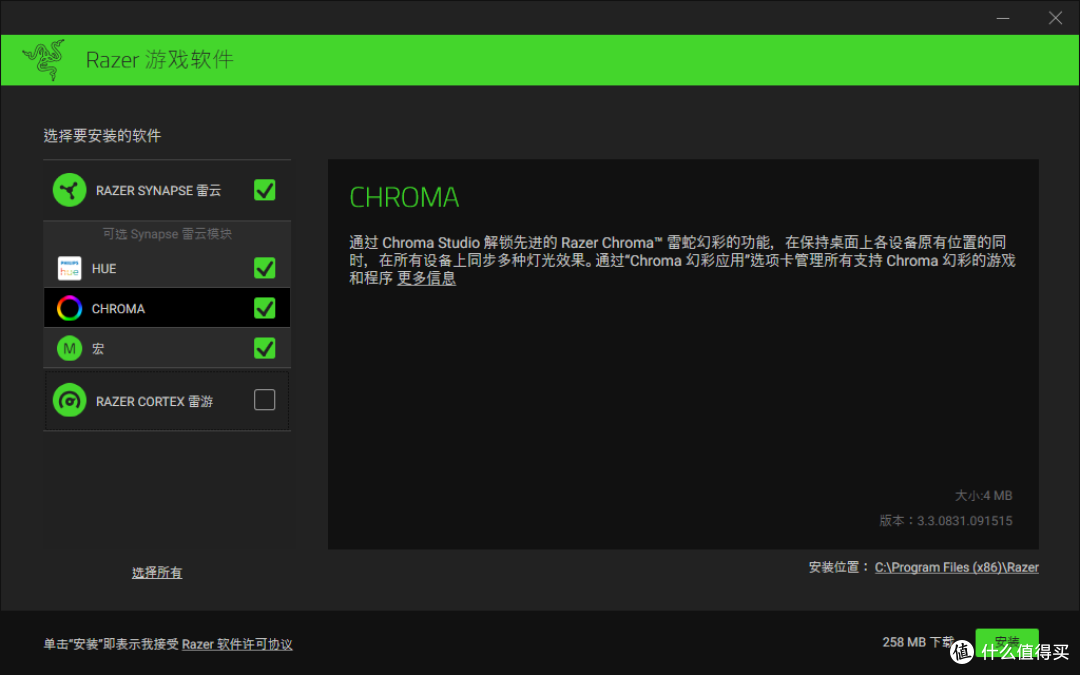Click the Razer Cortex green icon
1080x675 pixels.
70,400
